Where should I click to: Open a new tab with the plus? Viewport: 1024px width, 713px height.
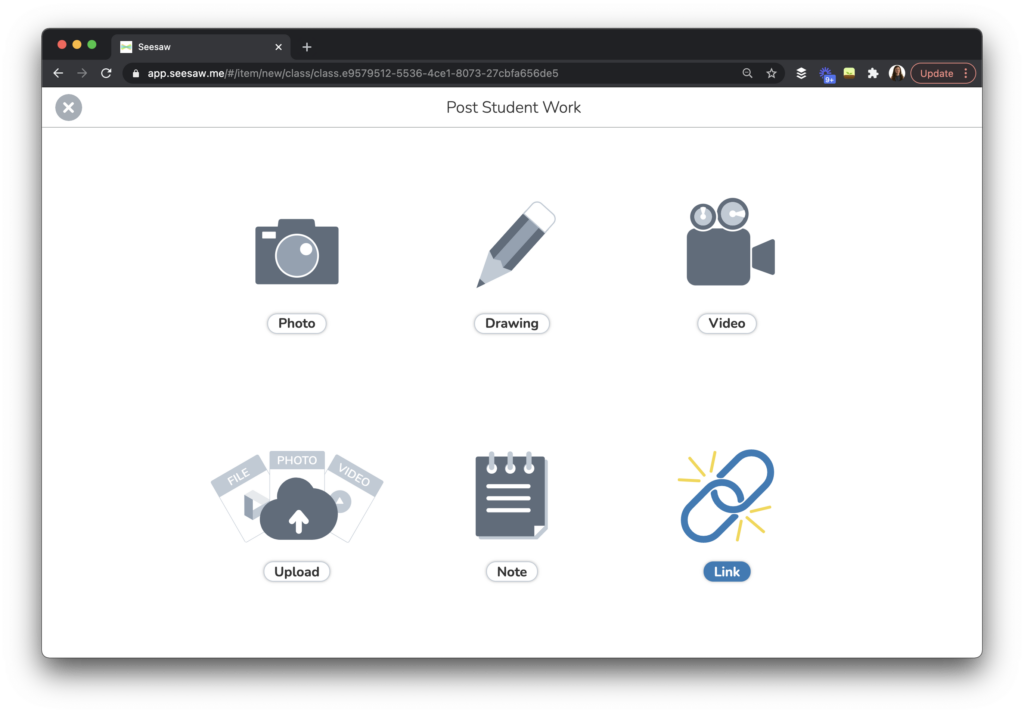pos(307,46)
